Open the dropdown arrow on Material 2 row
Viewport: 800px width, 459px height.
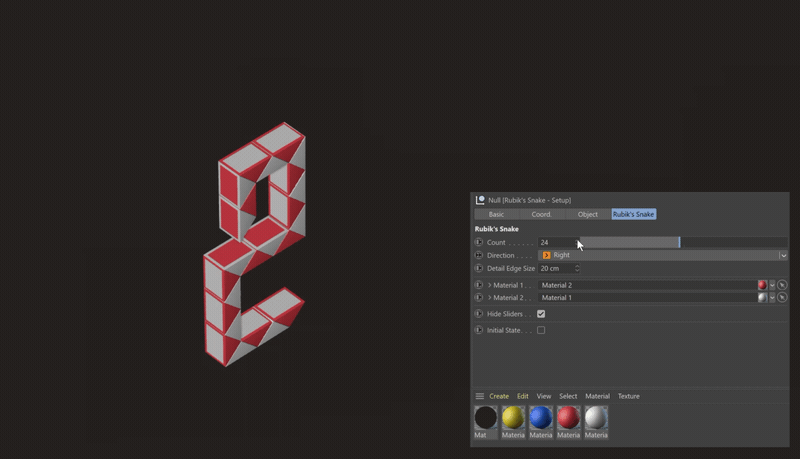click(772, 298)
